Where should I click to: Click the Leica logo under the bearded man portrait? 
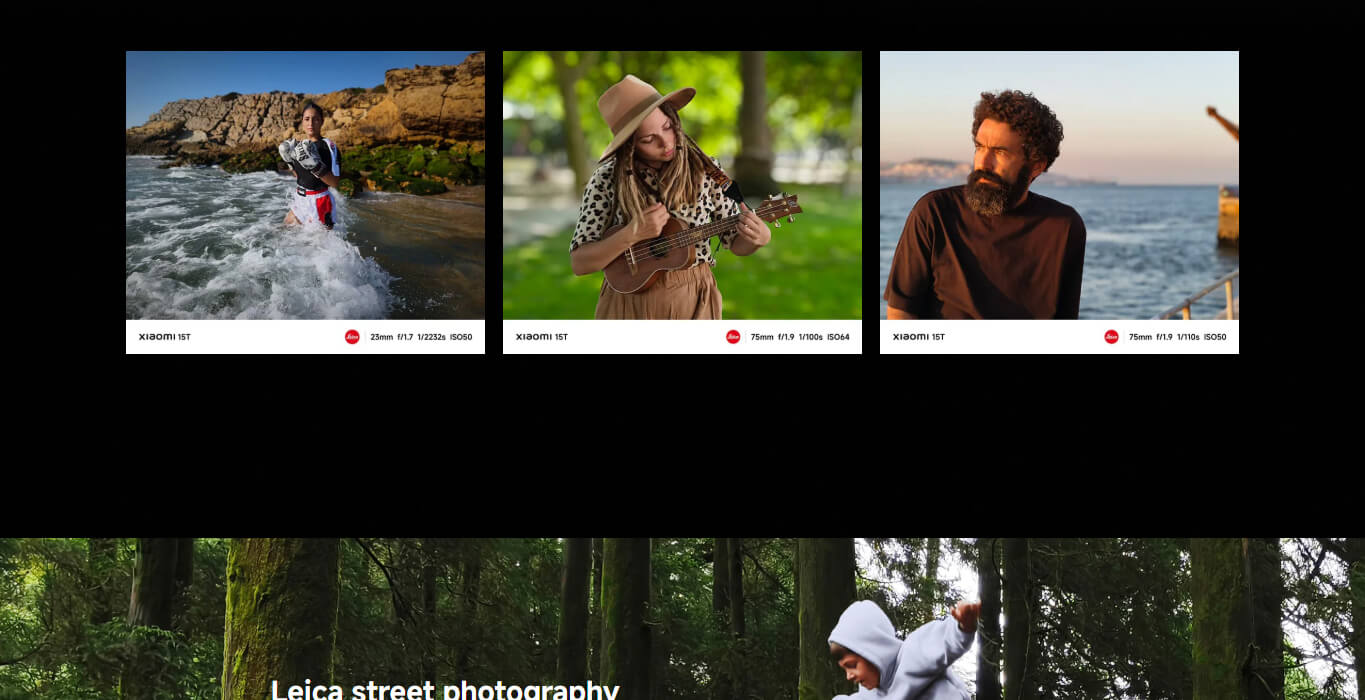pos(1111,337)
